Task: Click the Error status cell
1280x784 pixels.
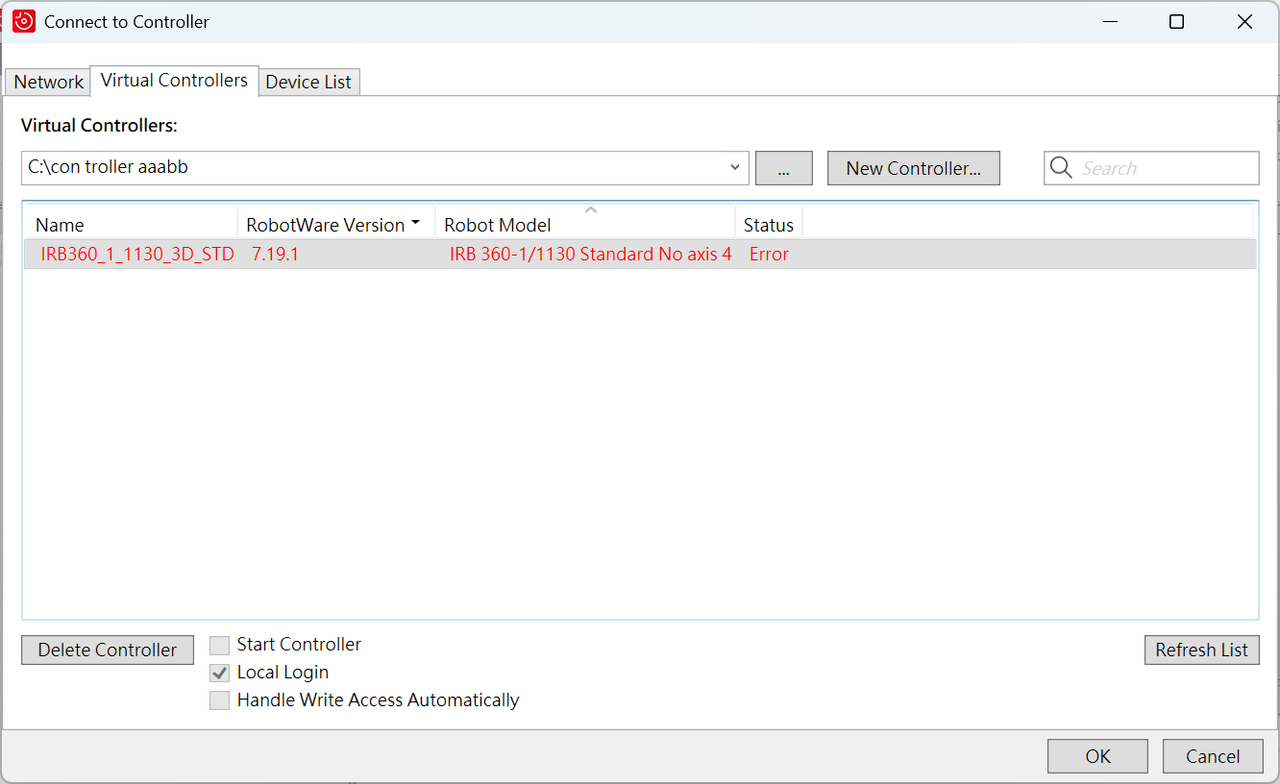Action: (769, 254)
